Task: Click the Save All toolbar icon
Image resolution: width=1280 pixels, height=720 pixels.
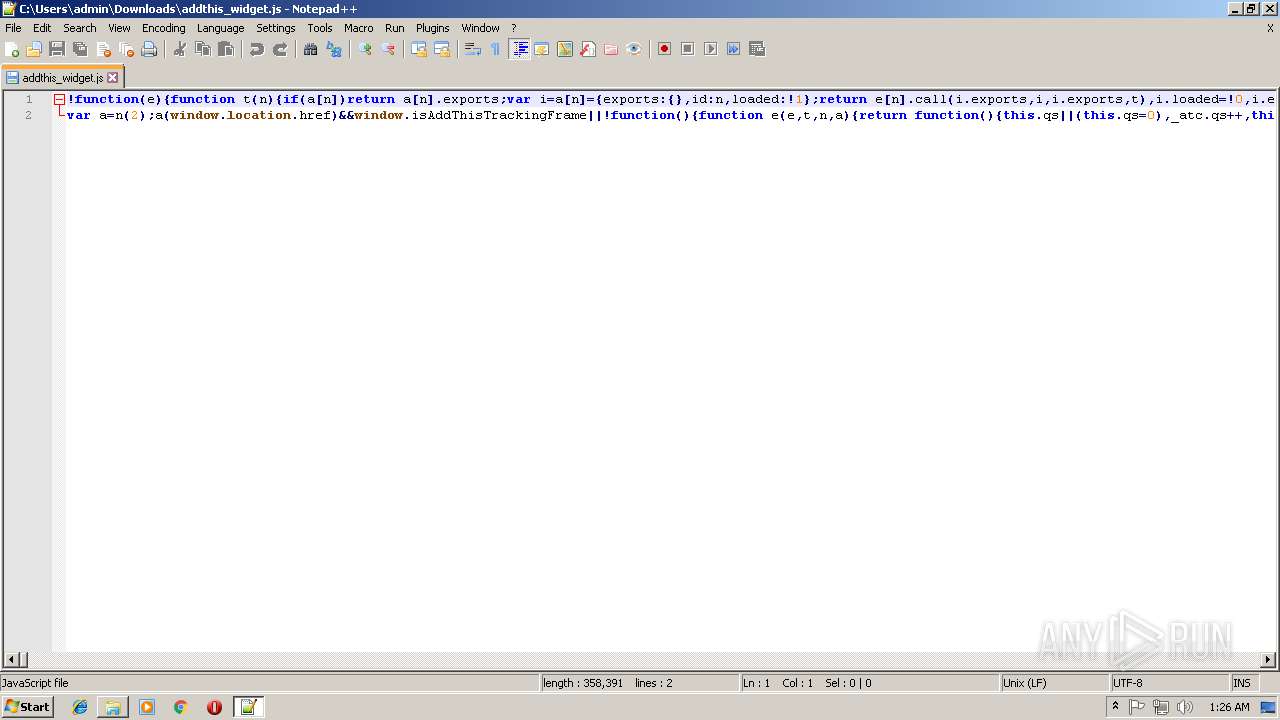Action: click(80, 49)
